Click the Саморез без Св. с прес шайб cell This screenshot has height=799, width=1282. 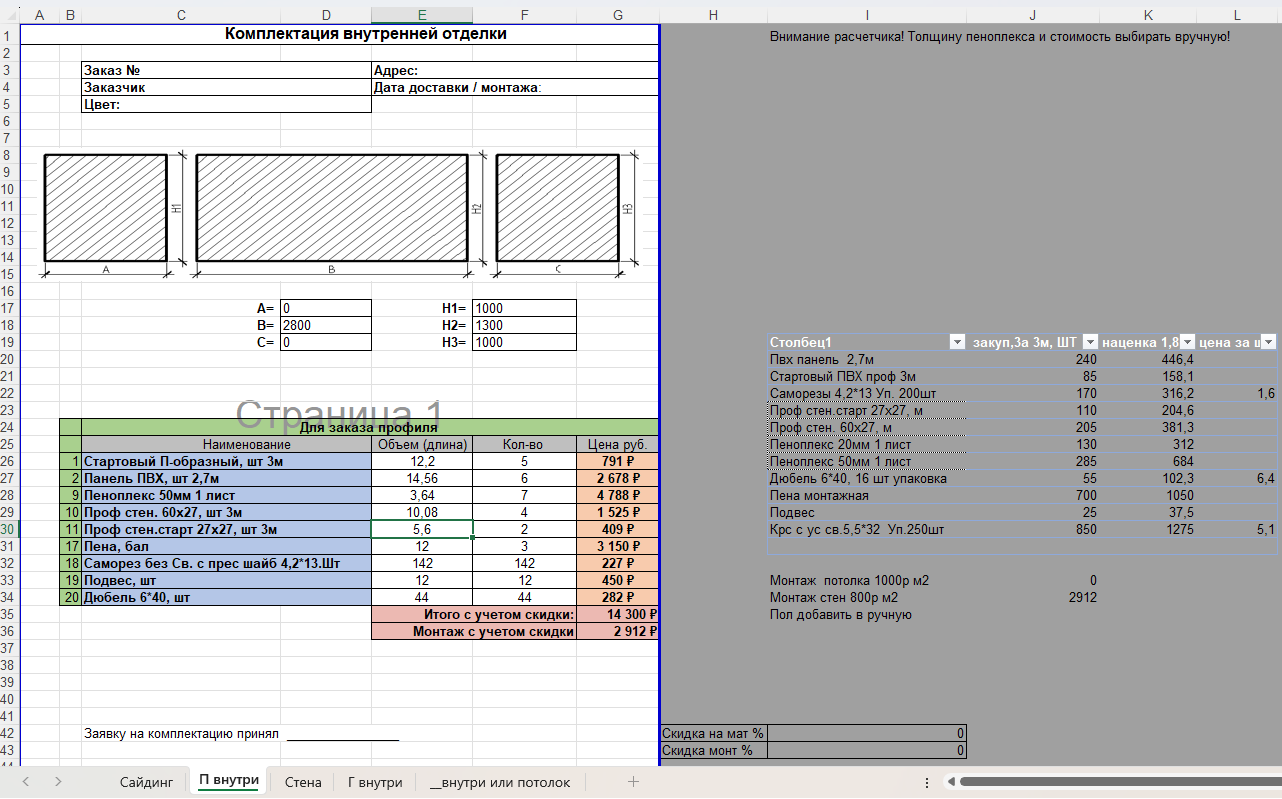coord(226,563)
